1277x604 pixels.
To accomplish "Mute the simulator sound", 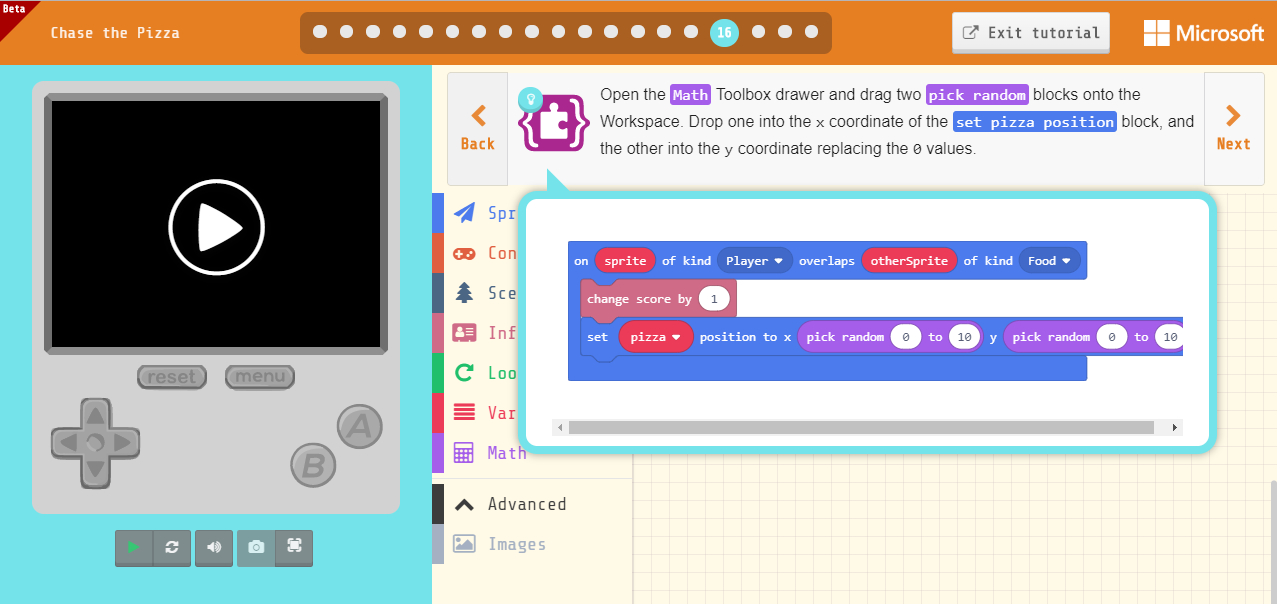I will pyautogui.click(x=213, y=548).
